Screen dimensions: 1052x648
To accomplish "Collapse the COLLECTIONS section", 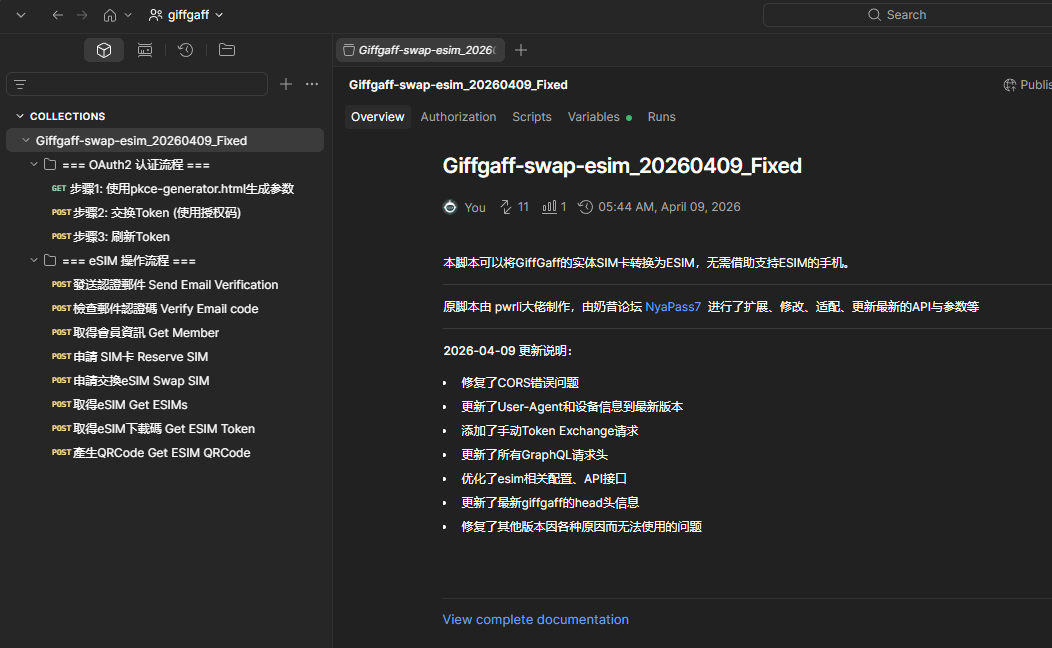I will (20, 116).
